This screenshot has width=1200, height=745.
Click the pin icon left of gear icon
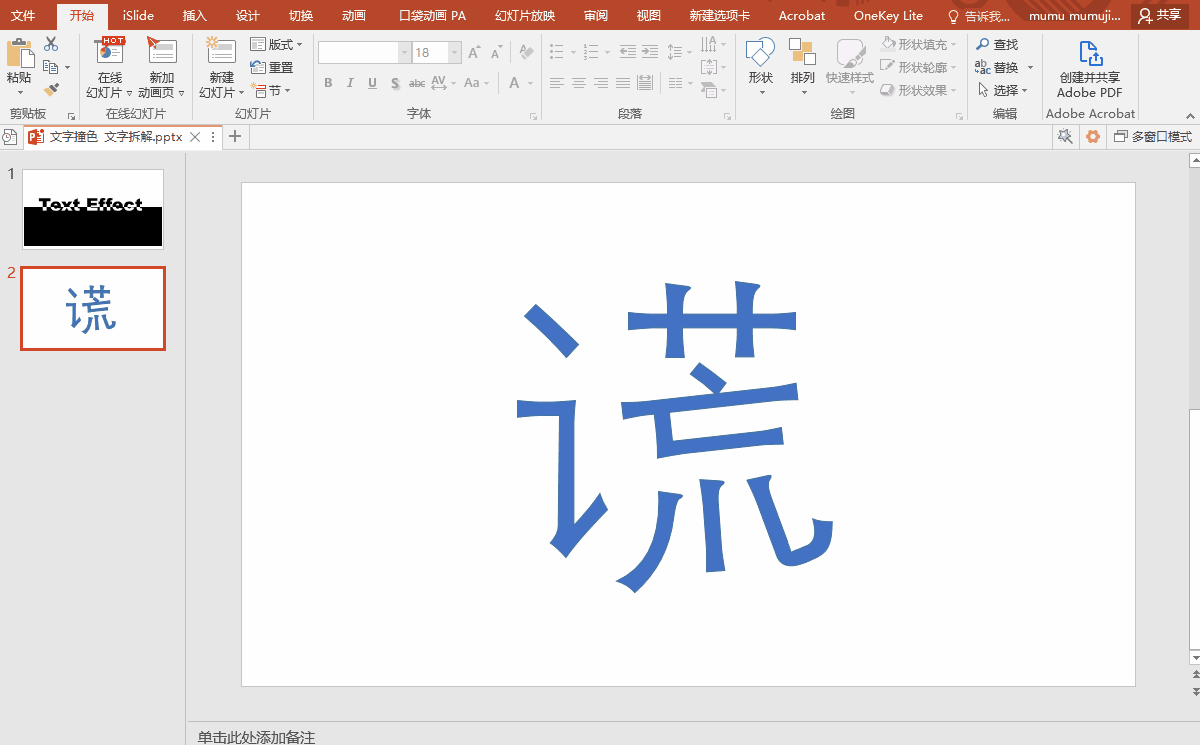[x=1065, y=136]
